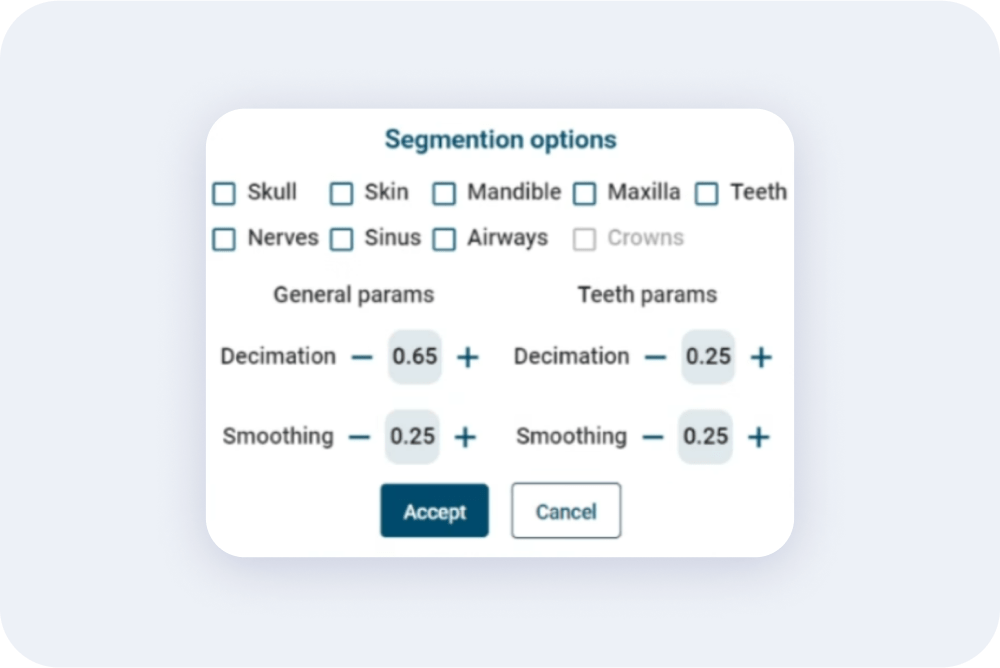Screen dimensions: 1000x668
Task: Click the Teeth params Smoothing value field
Action: pos(705,436)
